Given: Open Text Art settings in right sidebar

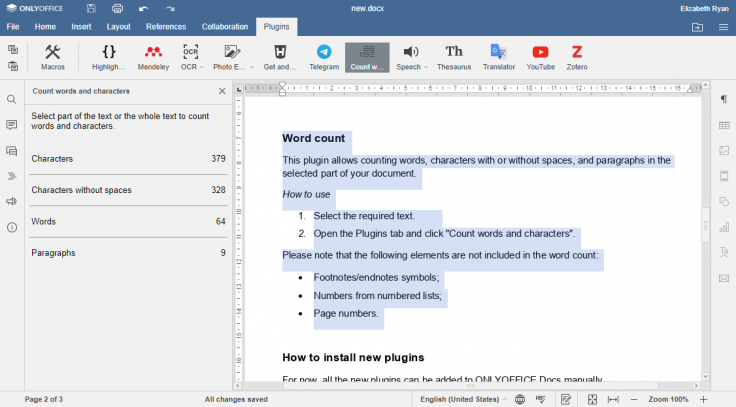Looking at the screenshot, I should point(724,253).
